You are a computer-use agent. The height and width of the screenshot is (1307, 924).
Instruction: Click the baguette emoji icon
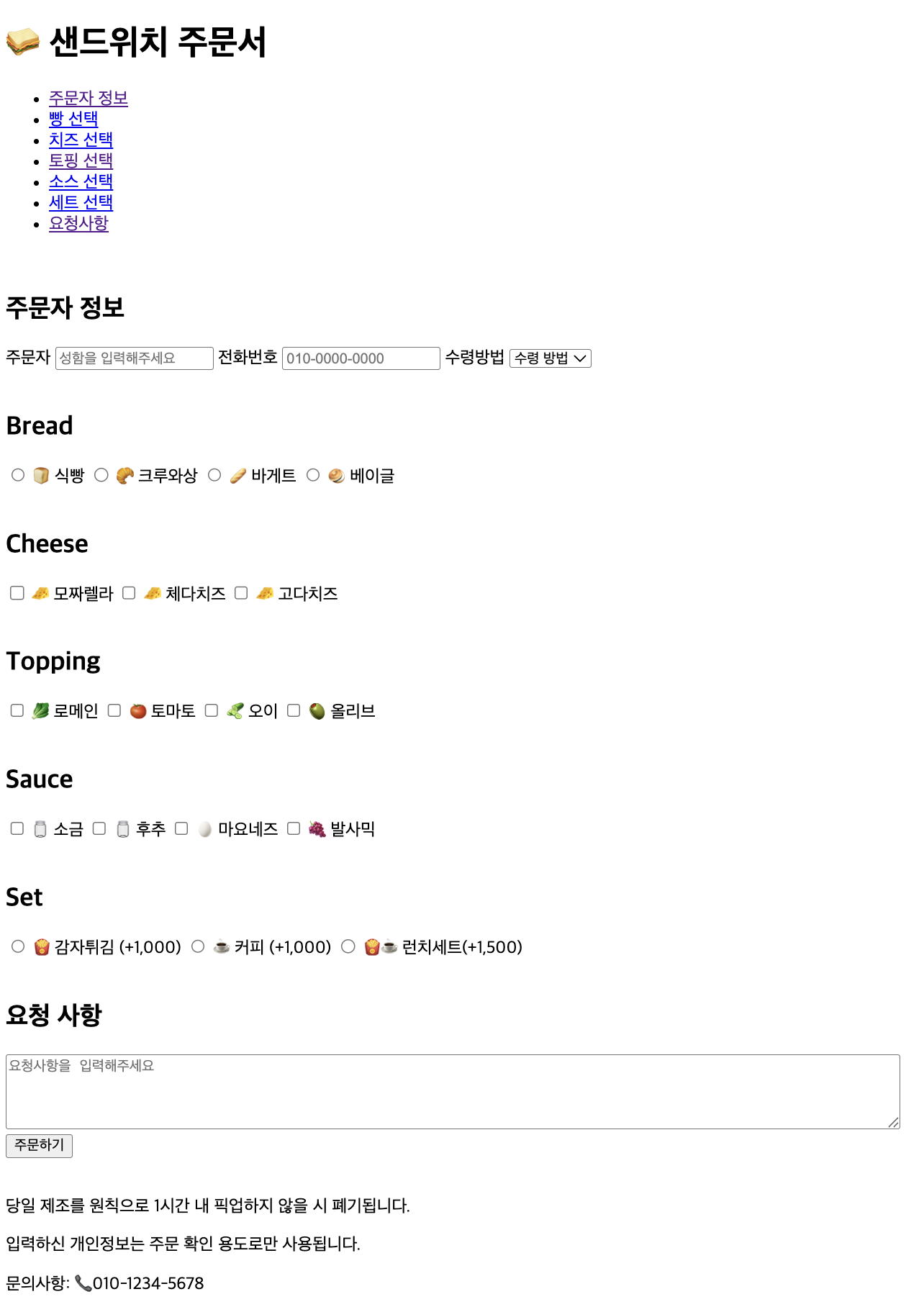click(x=237, y=476)
